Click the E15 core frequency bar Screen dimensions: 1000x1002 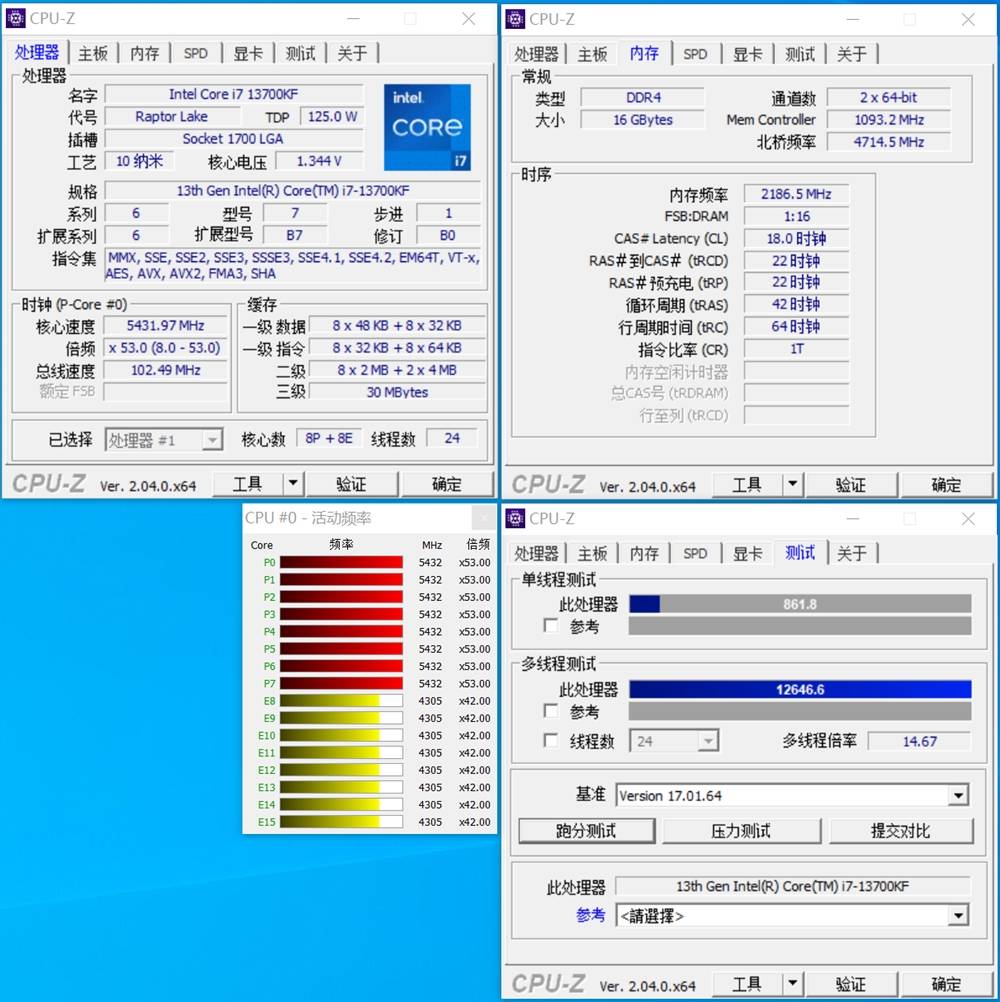tap(341, 822)
